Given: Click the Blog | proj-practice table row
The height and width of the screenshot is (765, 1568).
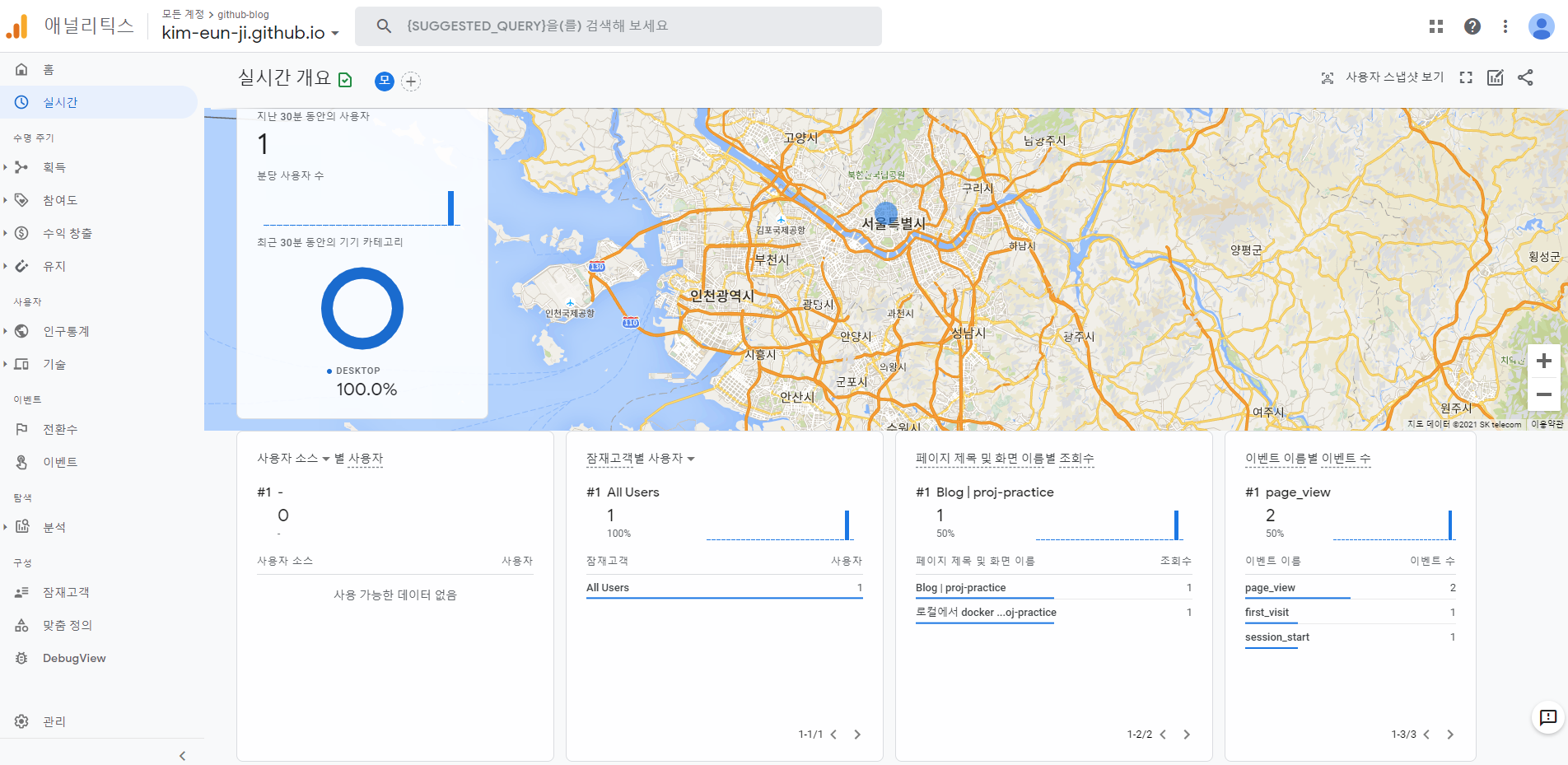Looking at the screenshot, I should click(x=1054, y=587).
